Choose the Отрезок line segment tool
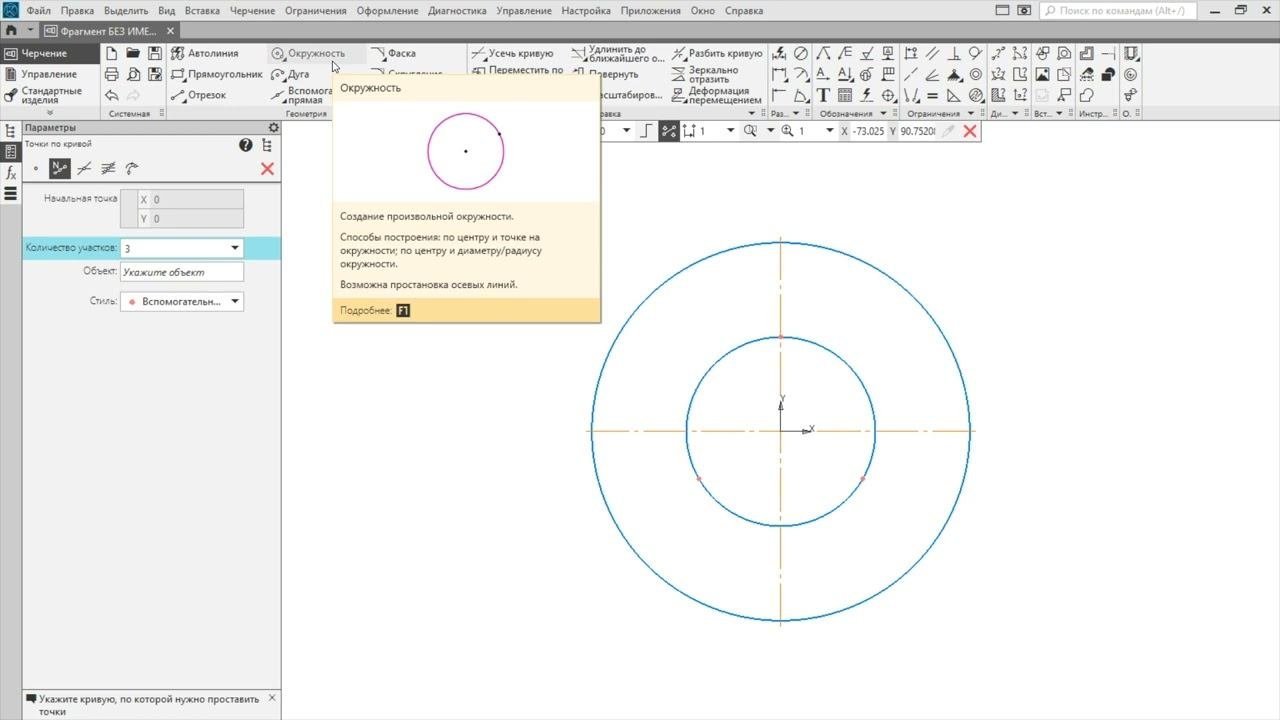 (x=199, y=95)
